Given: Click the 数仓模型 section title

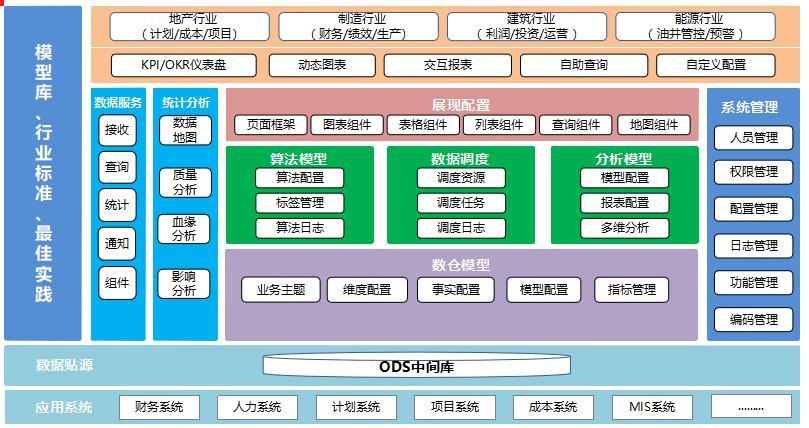Looking at the screenshot, I should click(461, 265).
